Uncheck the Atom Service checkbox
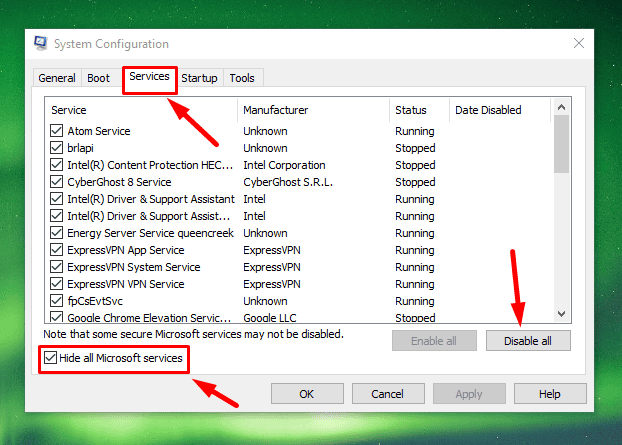 [56, 130]
